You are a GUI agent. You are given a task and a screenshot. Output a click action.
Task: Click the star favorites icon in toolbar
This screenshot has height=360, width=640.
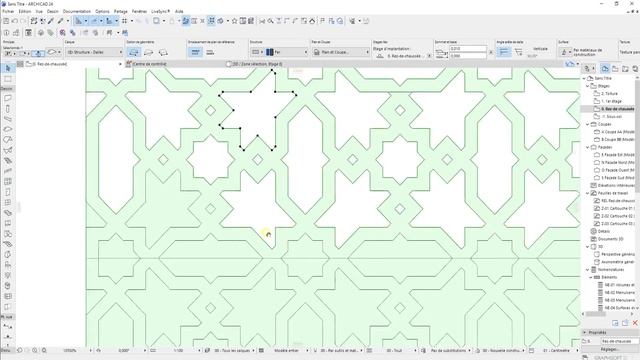pyautogui.click(x=234, y=21)
